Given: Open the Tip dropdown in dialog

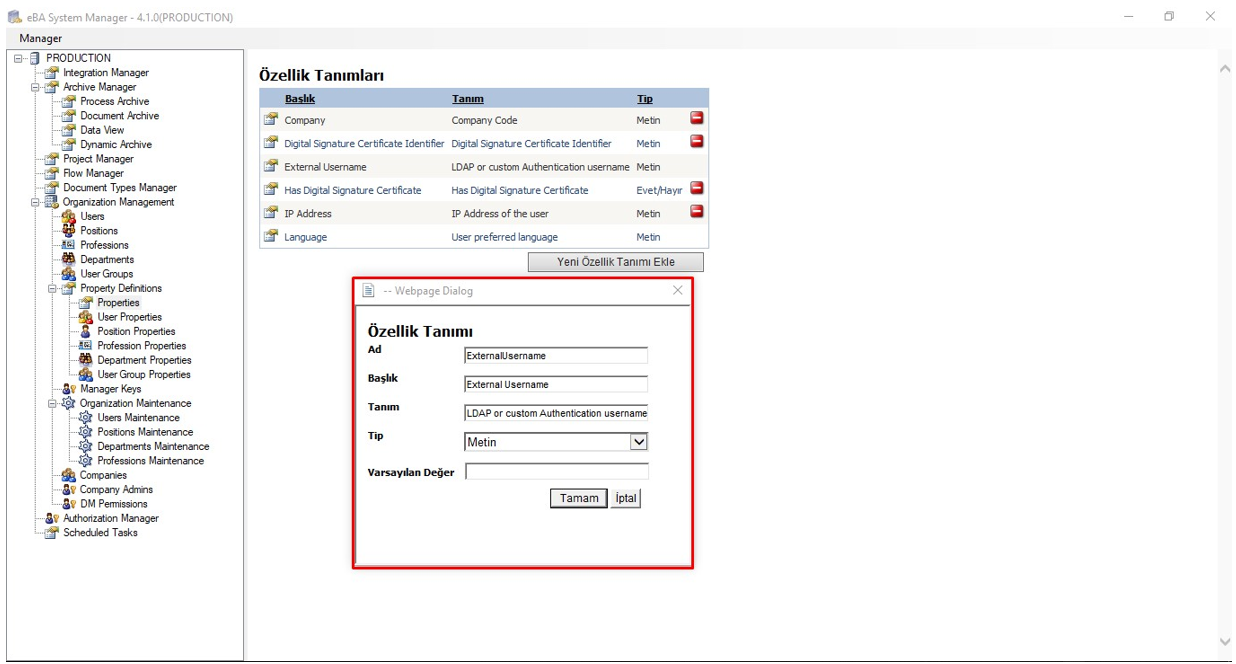Looking at the screenshot, I should (639, 442).
